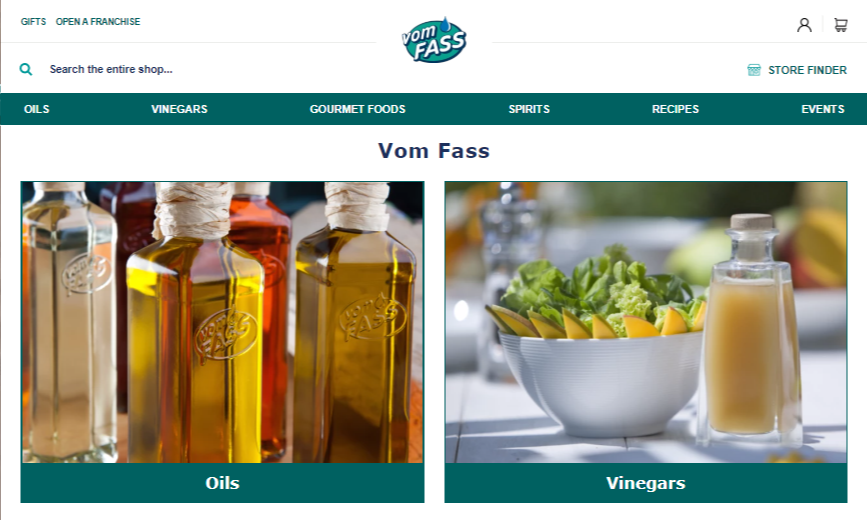
Task: Open the Store Finder link
Action: 807,70
